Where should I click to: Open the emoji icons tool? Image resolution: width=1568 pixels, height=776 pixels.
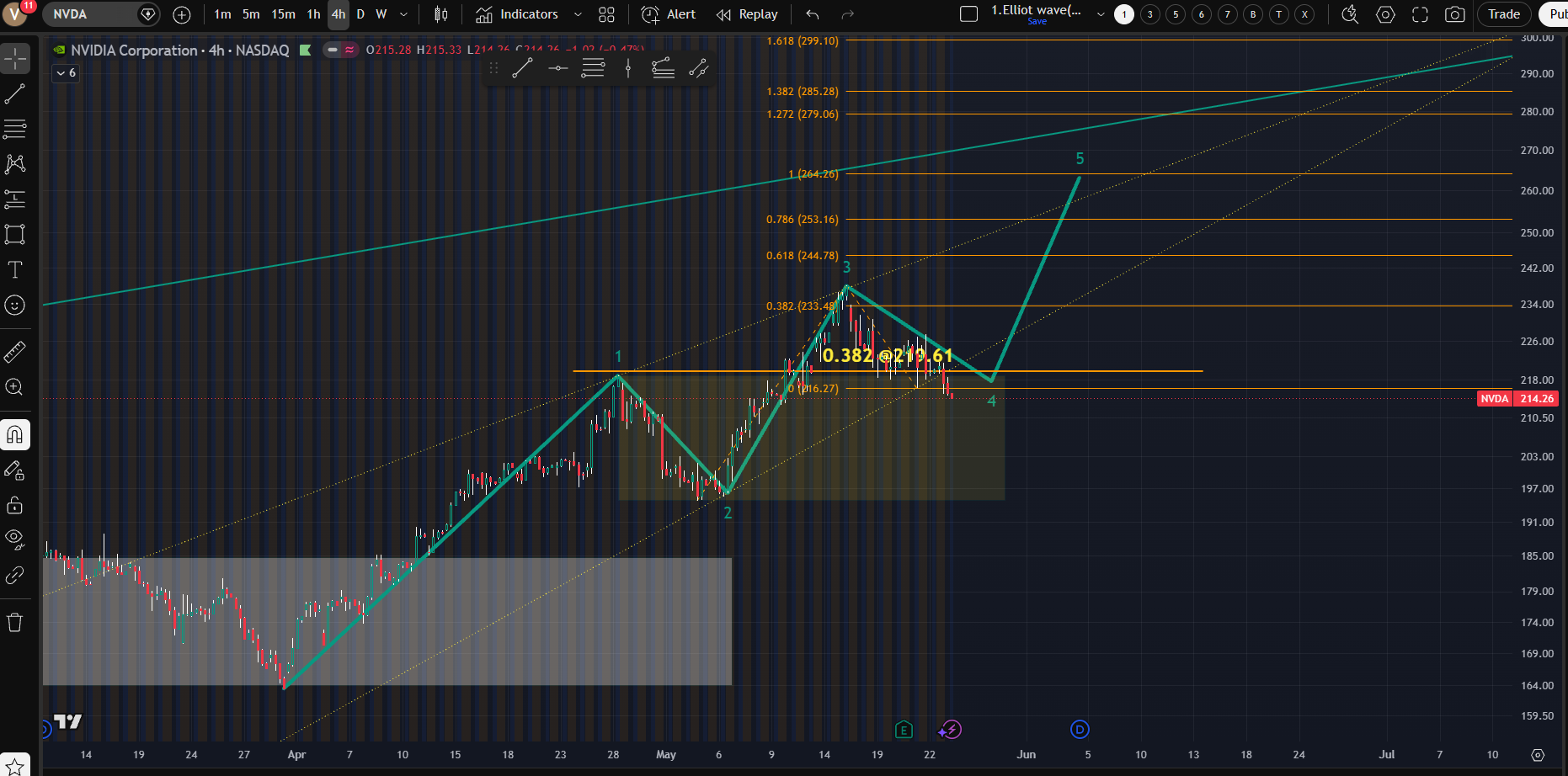tap(15, 305)
